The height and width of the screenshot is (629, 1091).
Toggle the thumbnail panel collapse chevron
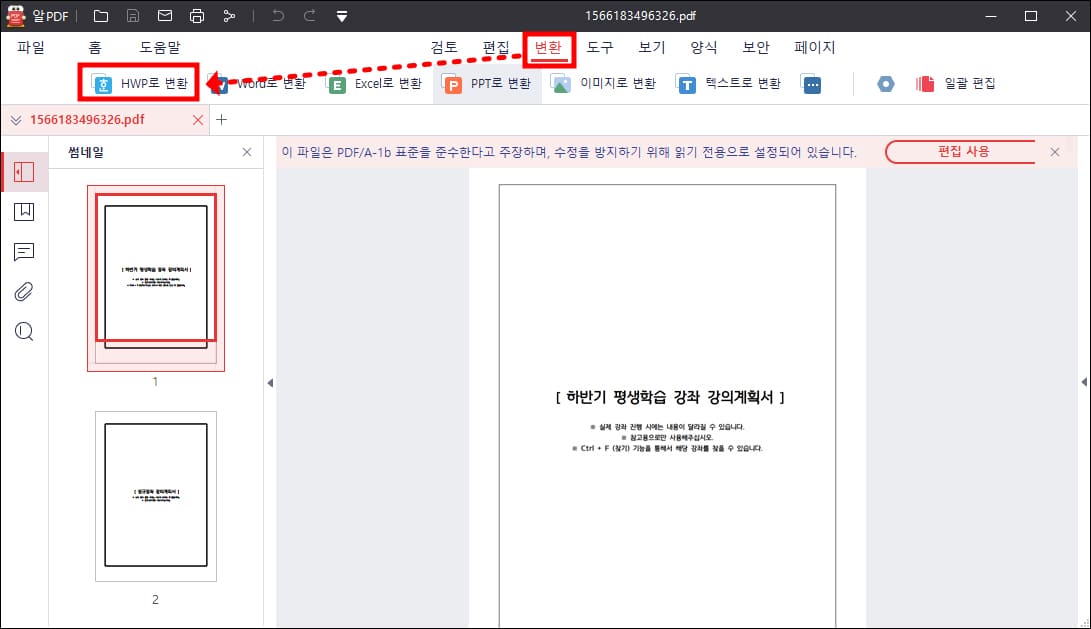tap(270, 383)
